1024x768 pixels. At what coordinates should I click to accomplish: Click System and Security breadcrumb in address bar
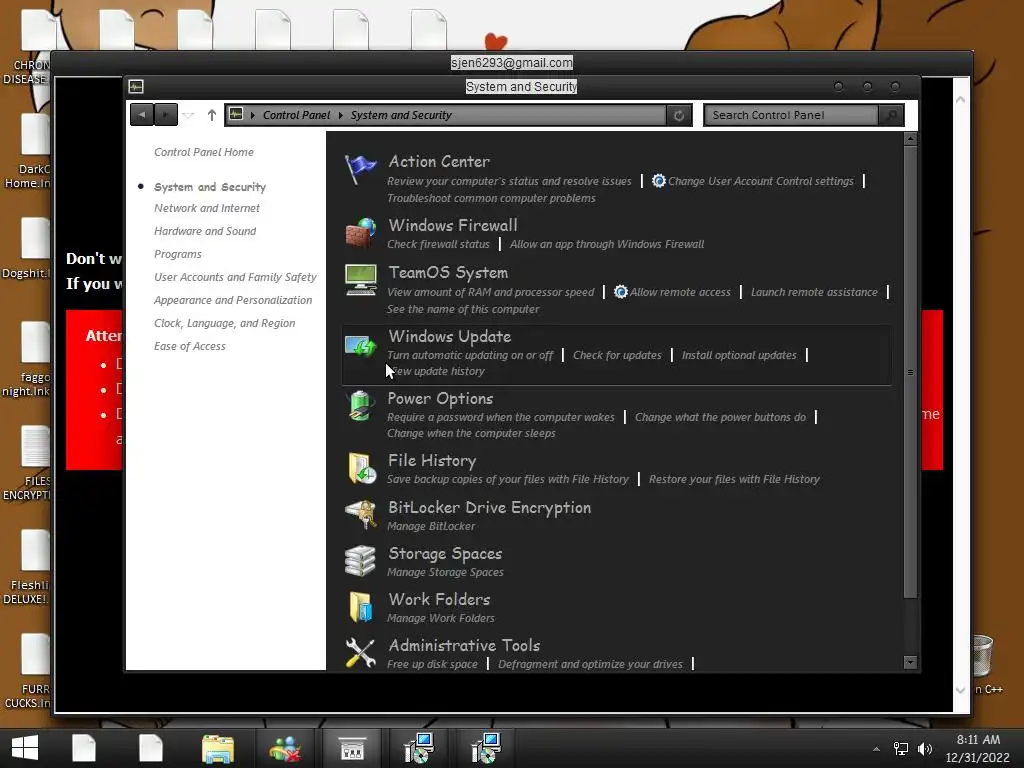pyautogui.click(x=401, y=116)
